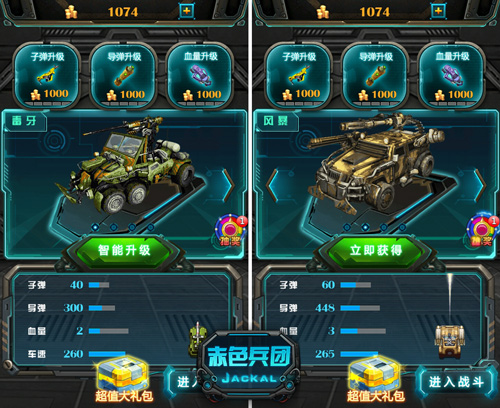Select 血量升级 health upgrade on left screen

(x=200, y=76)
